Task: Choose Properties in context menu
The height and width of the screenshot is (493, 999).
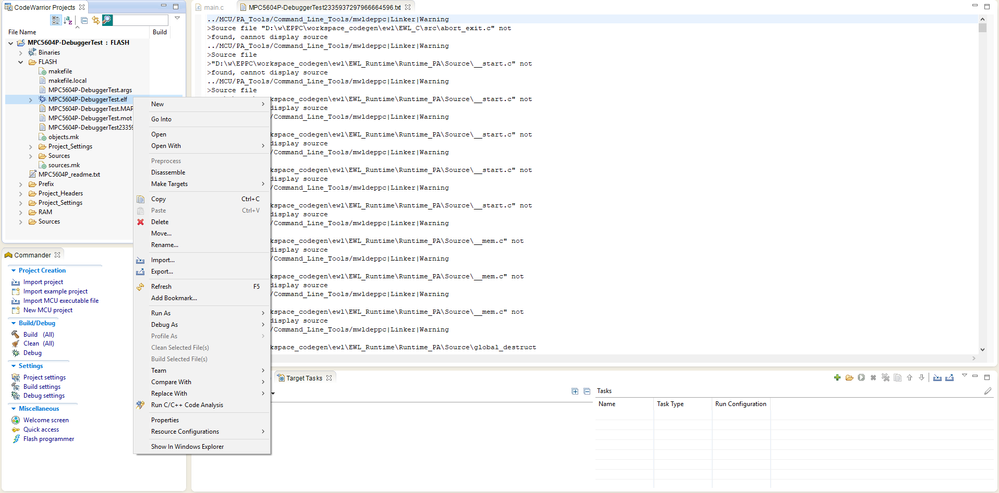Action: click(201, 420)
